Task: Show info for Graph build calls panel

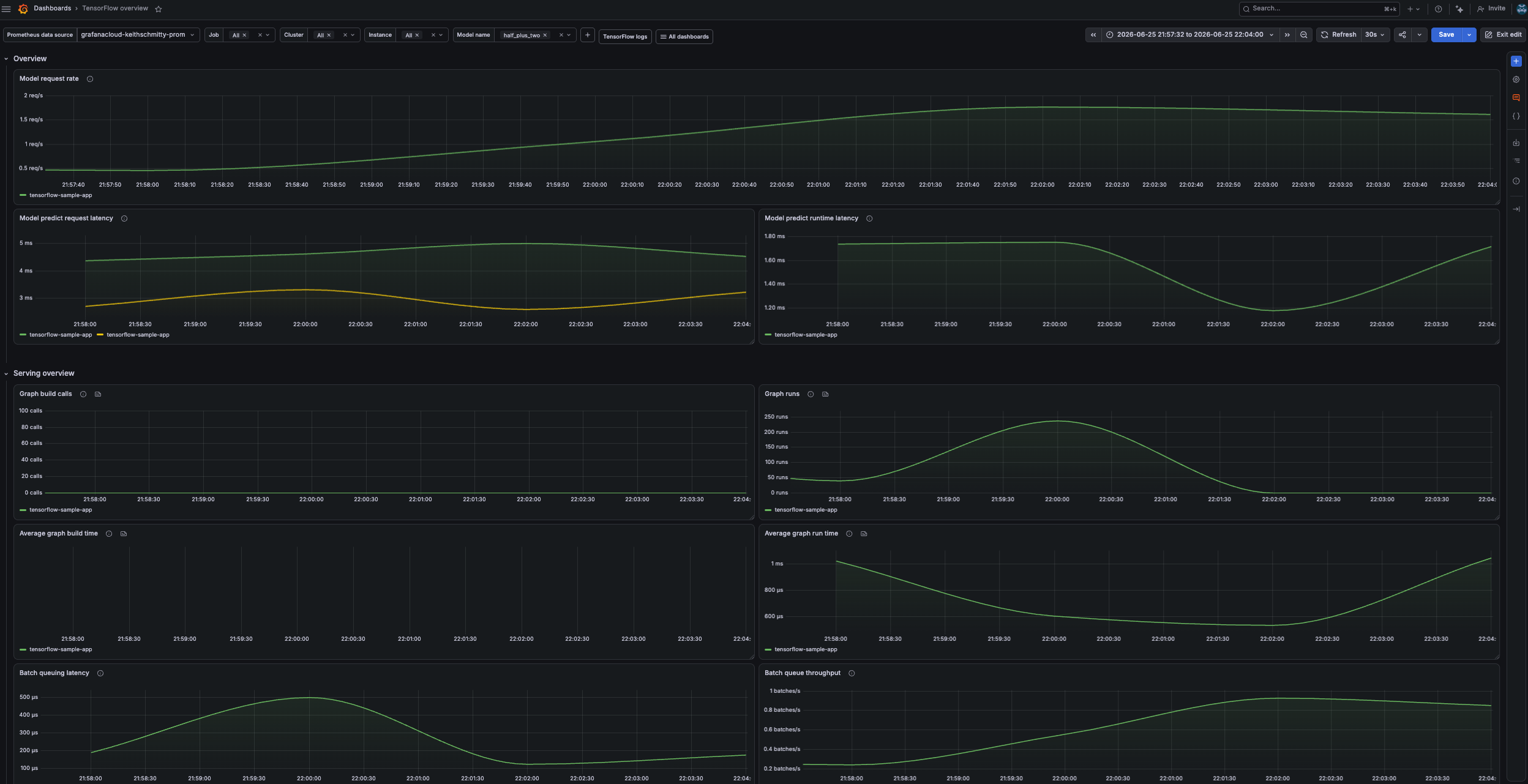Action: (83, 394)
